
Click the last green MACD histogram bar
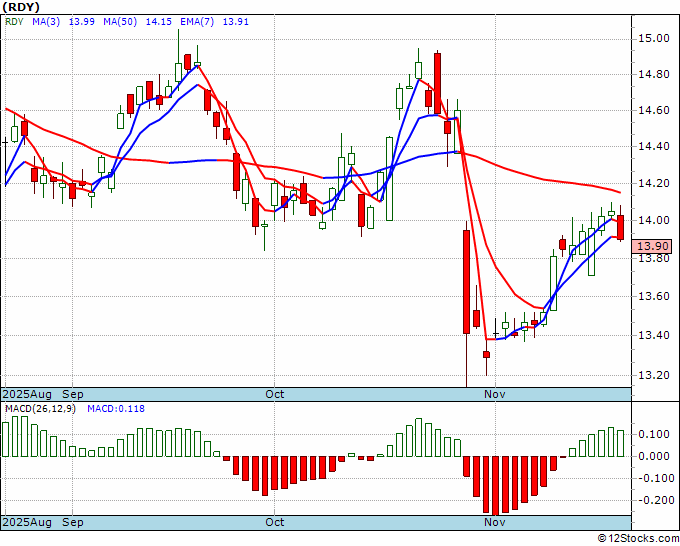coord(621,444)
